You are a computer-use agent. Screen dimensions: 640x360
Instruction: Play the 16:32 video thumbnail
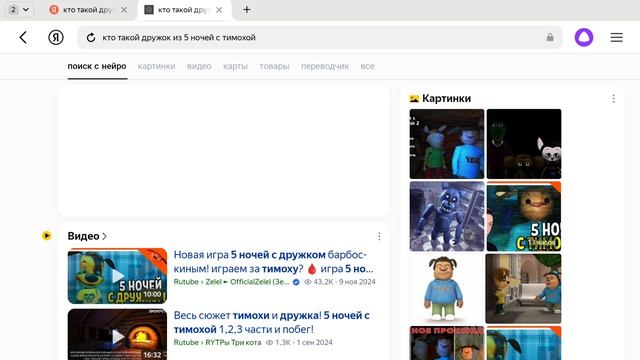click(x=117, y=335)
